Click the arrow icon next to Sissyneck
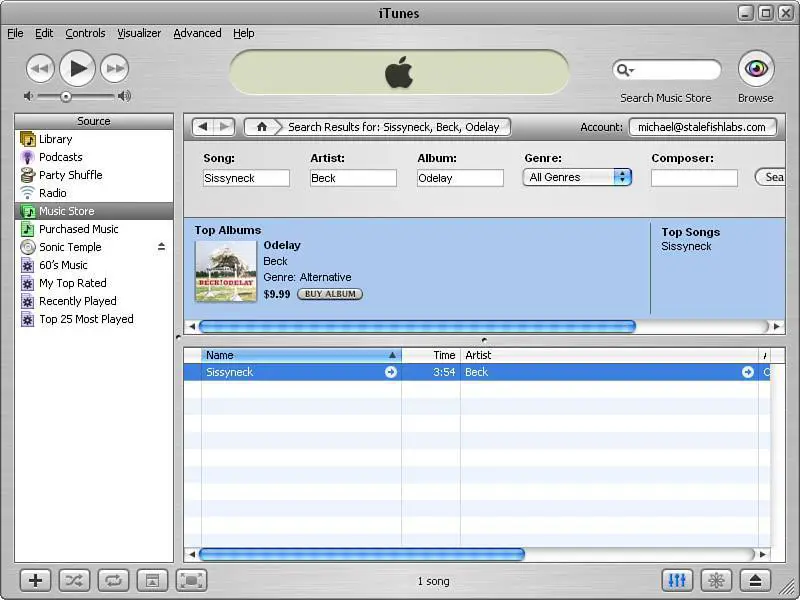This screenshot has width=800, height=600. 391,372
